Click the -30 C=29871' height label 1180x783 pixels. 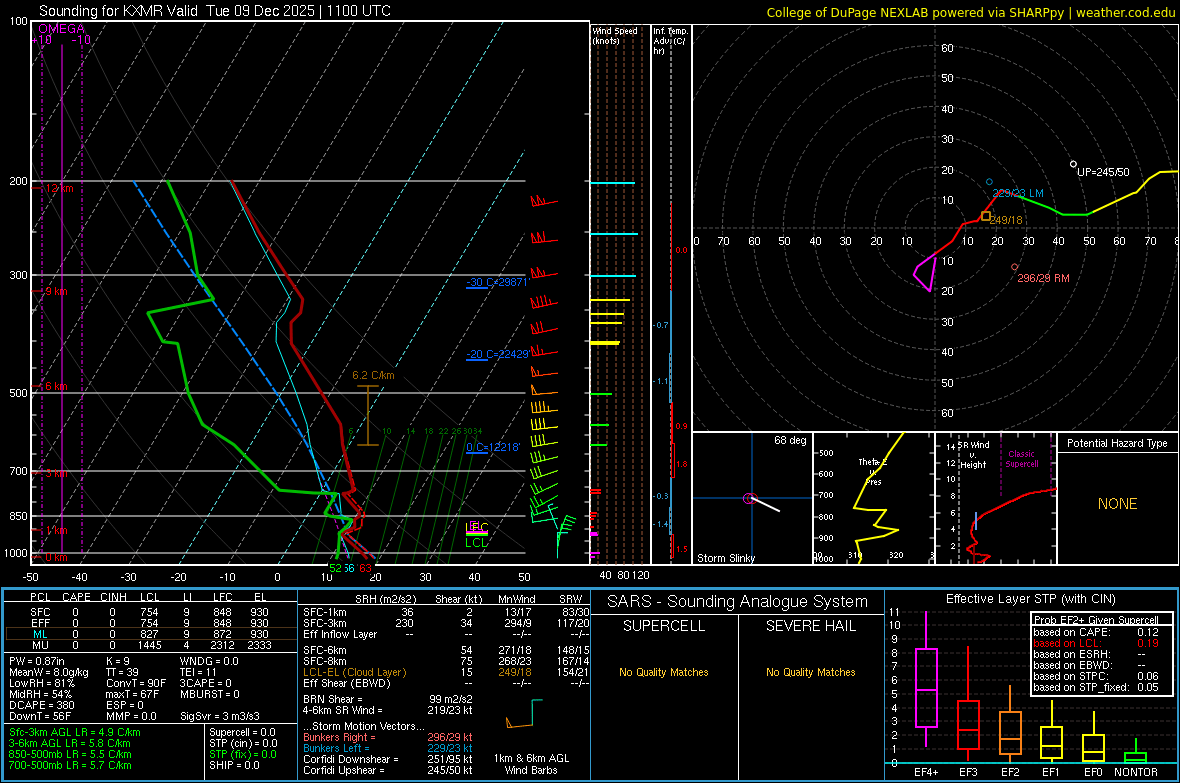497,282
